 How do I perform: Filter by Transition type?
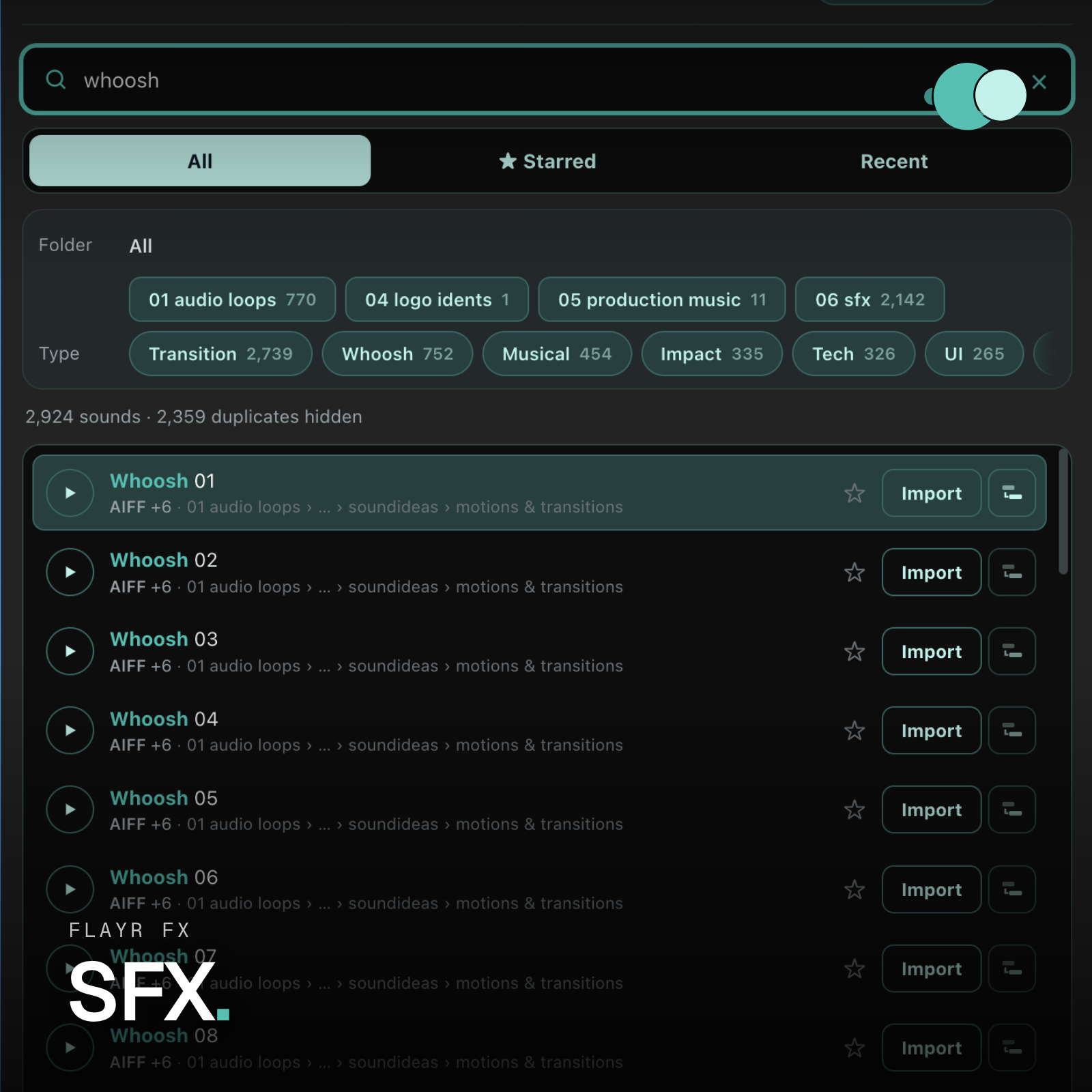coord(220,354)
